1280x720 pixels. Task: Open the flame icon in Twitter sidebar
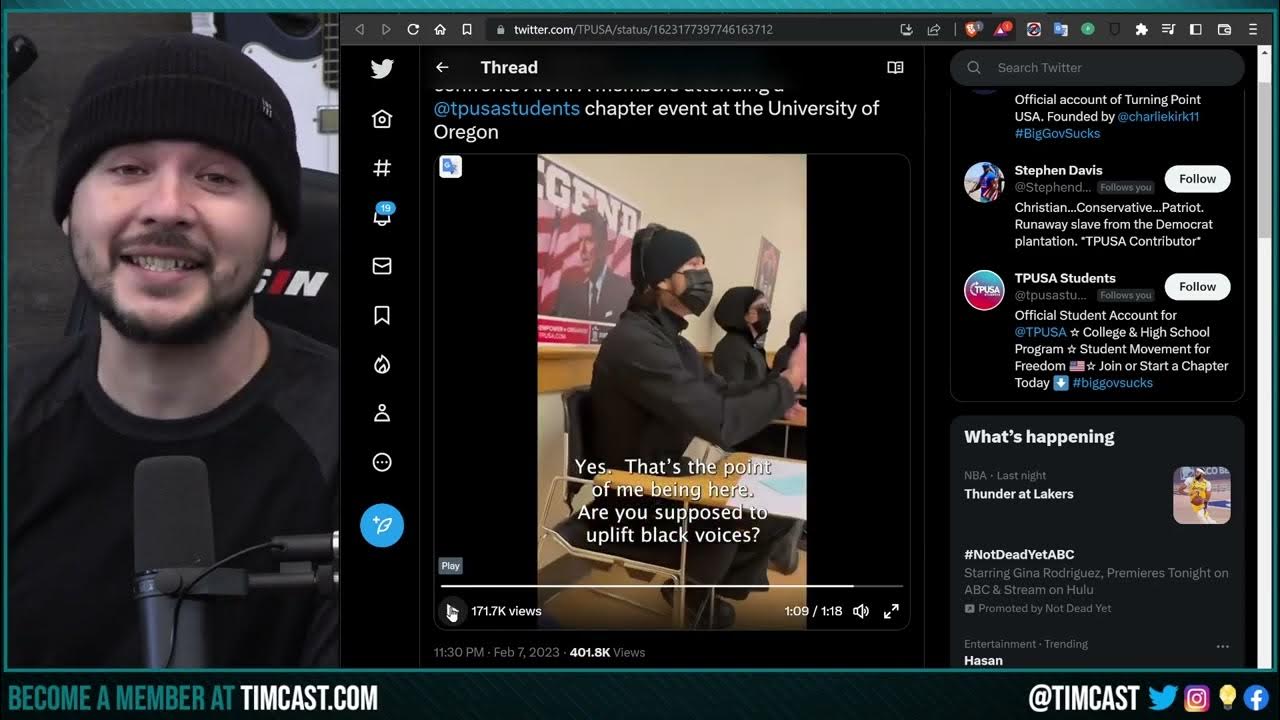point(382,364)
